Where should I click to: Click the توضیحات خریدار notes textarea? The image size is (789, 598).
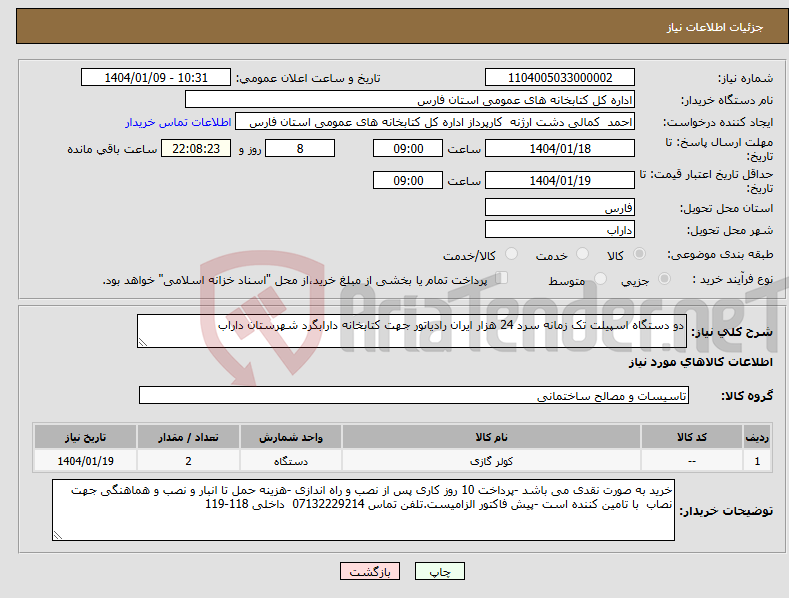tap(363, 510)
